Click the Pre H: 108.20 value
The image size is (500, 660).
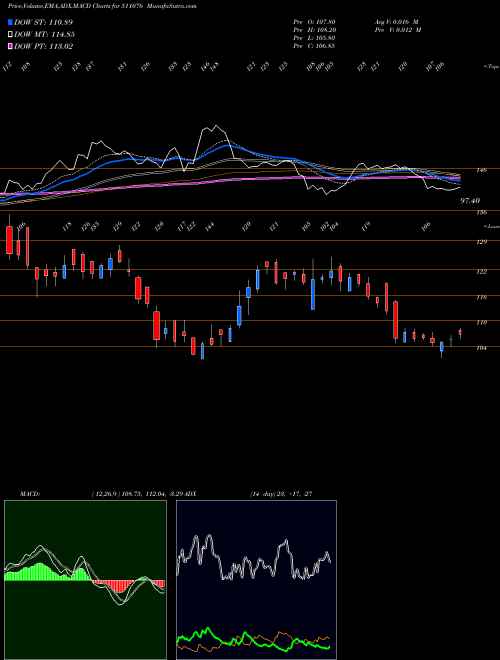[x=314, y=30]
